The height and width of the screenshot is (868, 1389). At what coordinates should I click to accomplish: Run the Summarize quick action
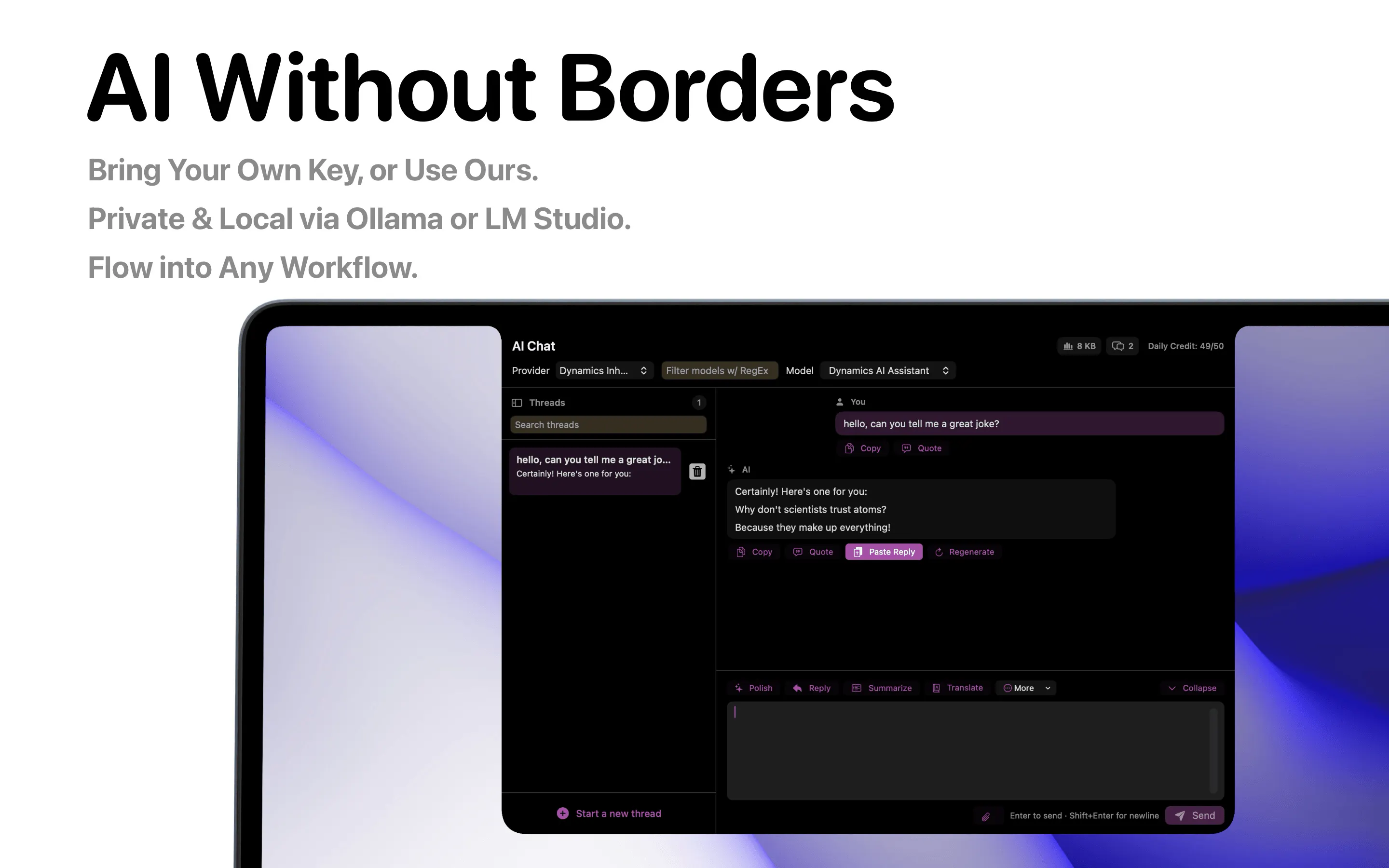tap(882, 688)
